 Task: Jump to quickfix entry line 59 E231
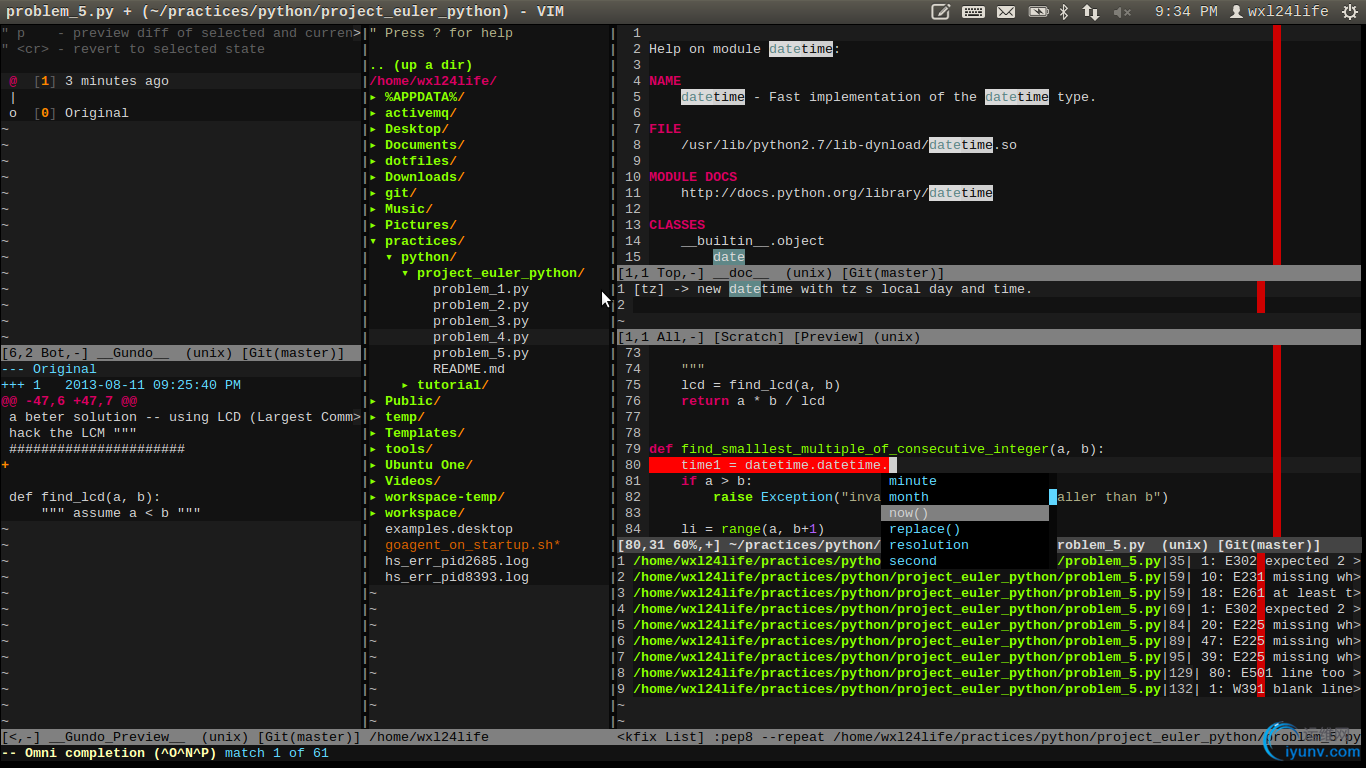(989, 577)
